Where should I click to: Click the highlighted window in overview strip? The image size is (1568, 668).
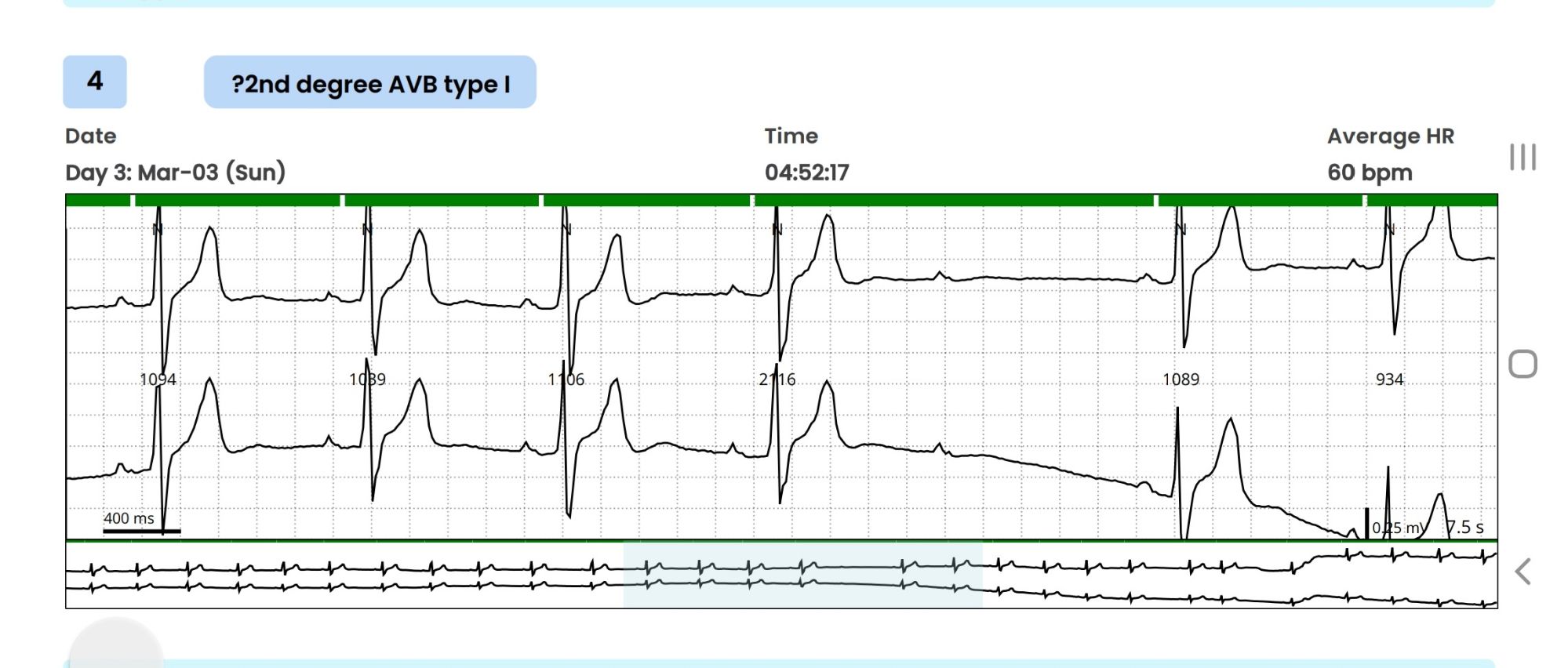click(x=802, y=575)
